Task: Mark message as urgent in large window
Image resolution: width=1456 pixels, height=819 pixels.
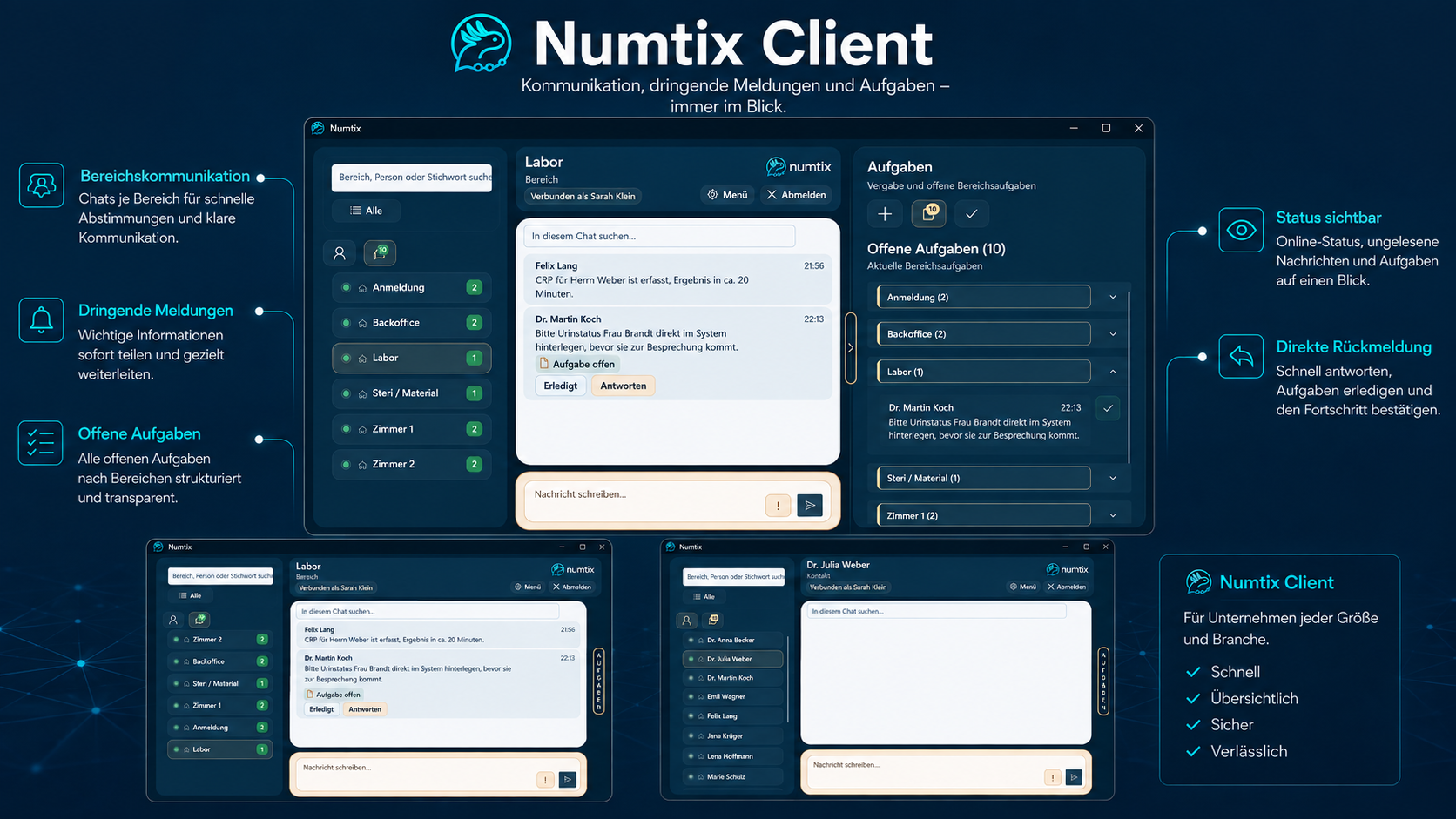Action: point(778,505)
